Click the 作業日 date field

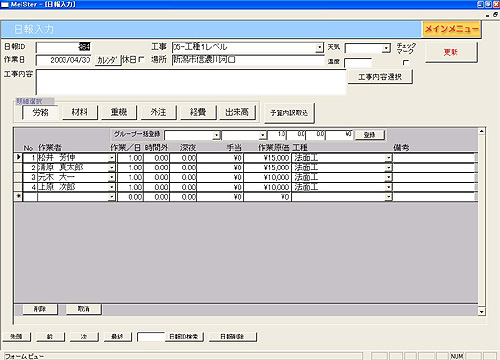coord(63,60)
